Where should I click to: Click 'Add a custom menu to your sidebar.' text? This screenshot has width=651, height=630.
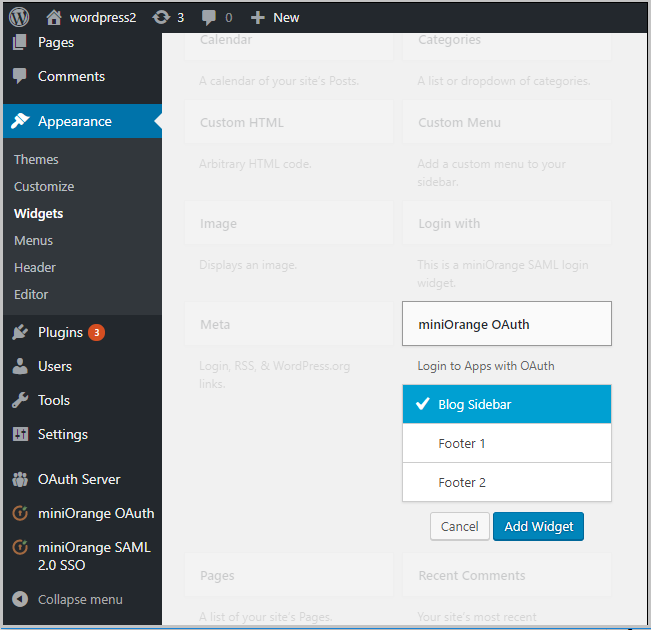pyautogui.click(x=492, y=173)
